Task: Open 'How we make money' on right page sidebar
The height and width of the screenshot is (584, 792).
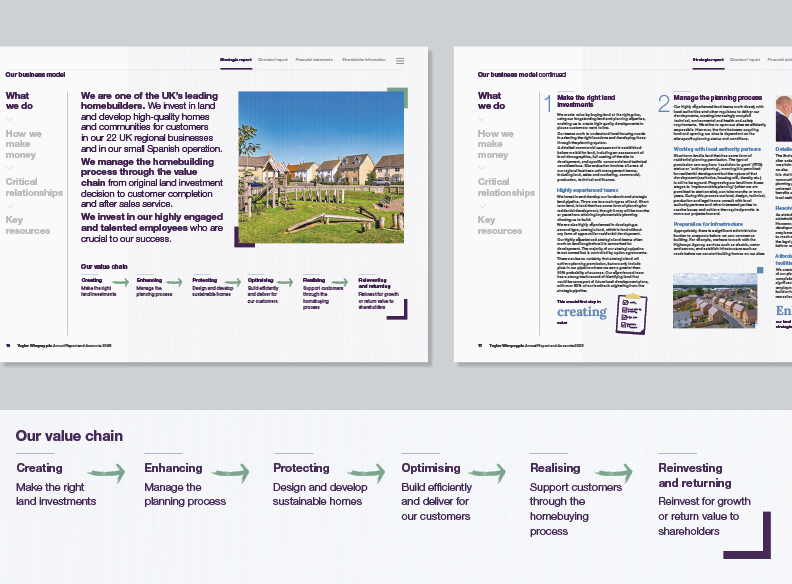Action: (495, 144)
